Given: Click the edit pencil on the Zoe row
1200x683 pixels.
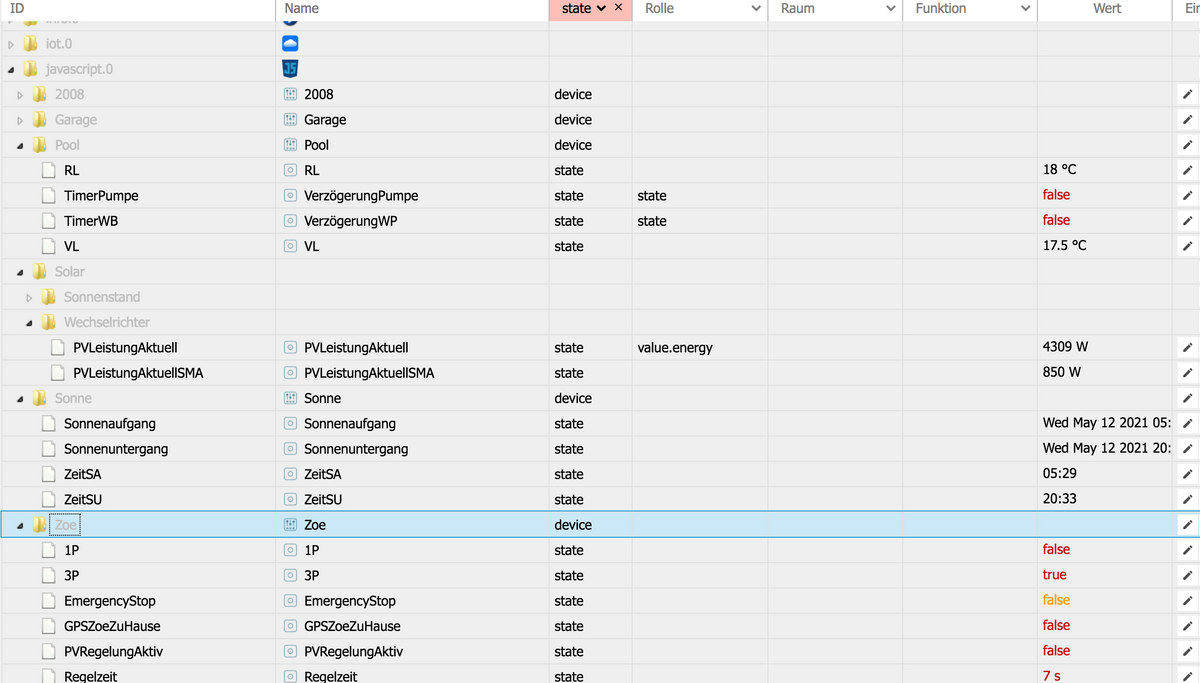Looking at the screenshot, I should [1187, 525].
